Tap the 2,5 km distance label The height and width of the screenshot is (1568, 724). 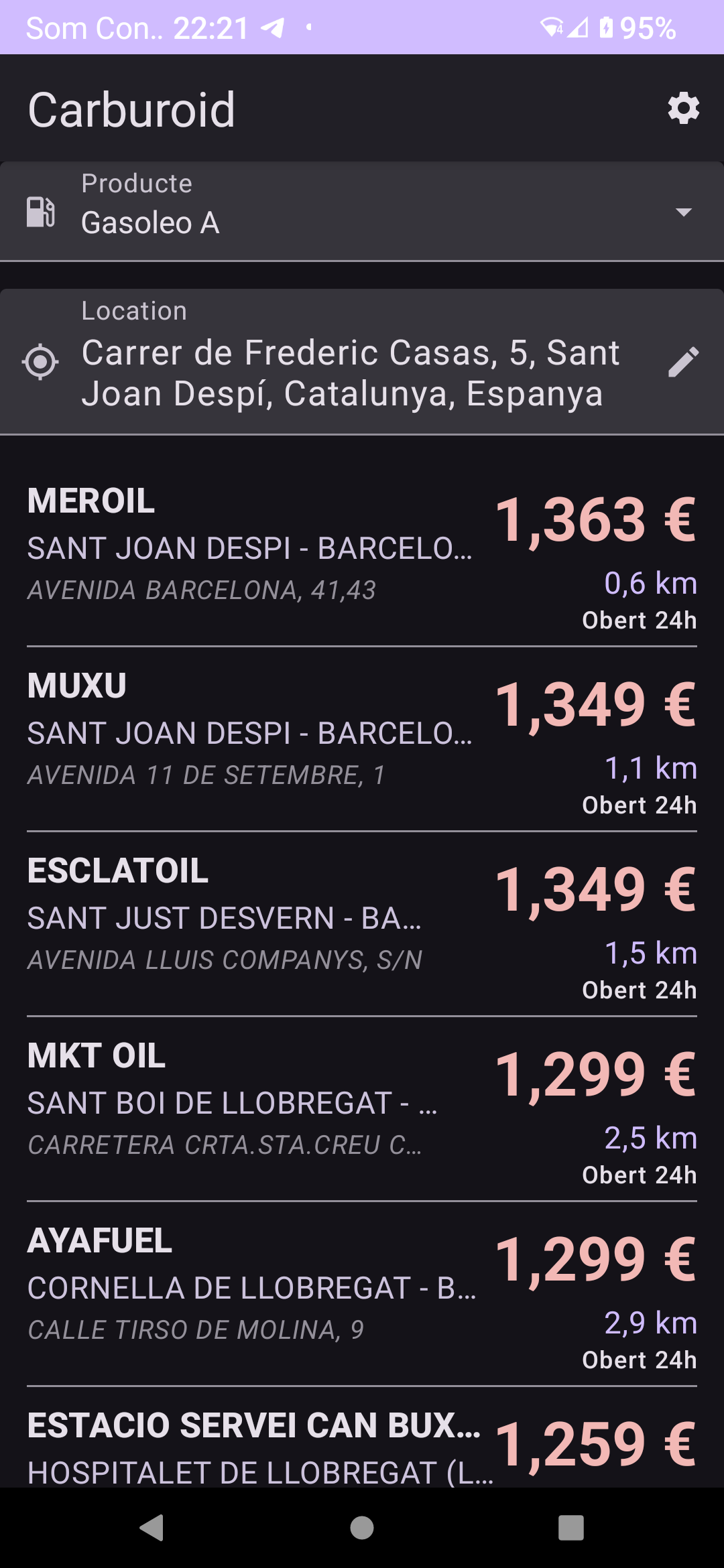[650, 1138]
